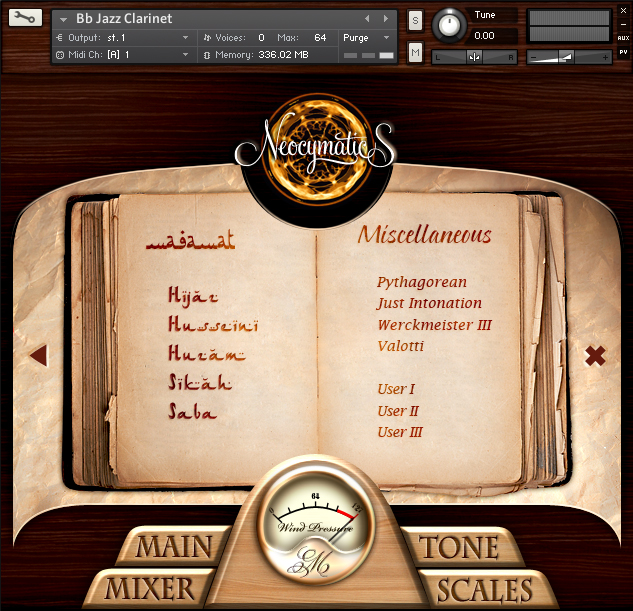Screen dimensions: 633x611
Task: Switch to the SCALES tab
Action: (x=484, y=590)
